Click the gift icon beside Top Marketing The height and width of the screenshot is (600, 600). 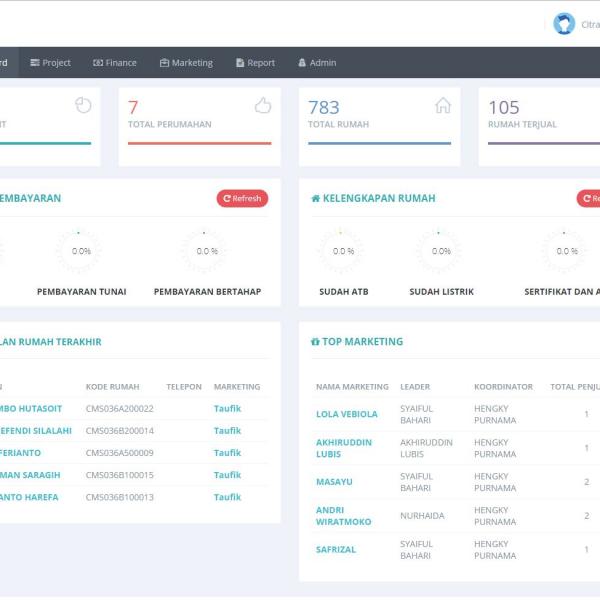(316, 342)
